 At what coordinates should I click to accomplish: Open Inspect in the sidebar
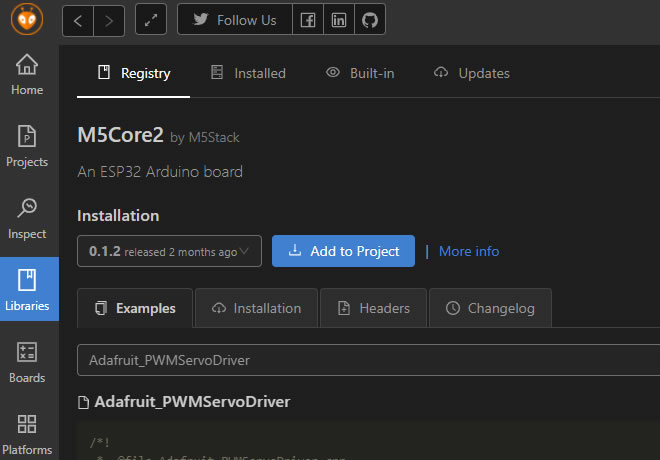pyautogui.click(x=27, y=219)
